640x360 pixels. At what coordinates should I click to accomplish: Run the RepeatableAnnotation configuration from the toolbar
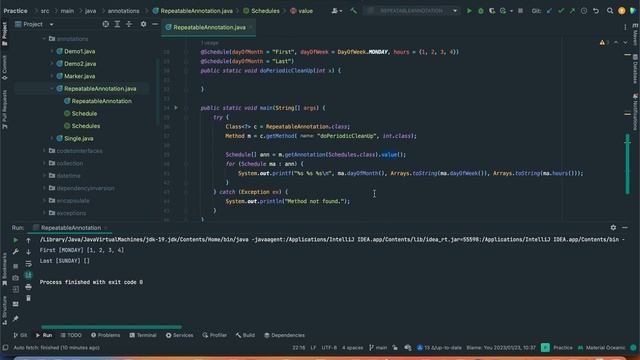tap(469, 11)
